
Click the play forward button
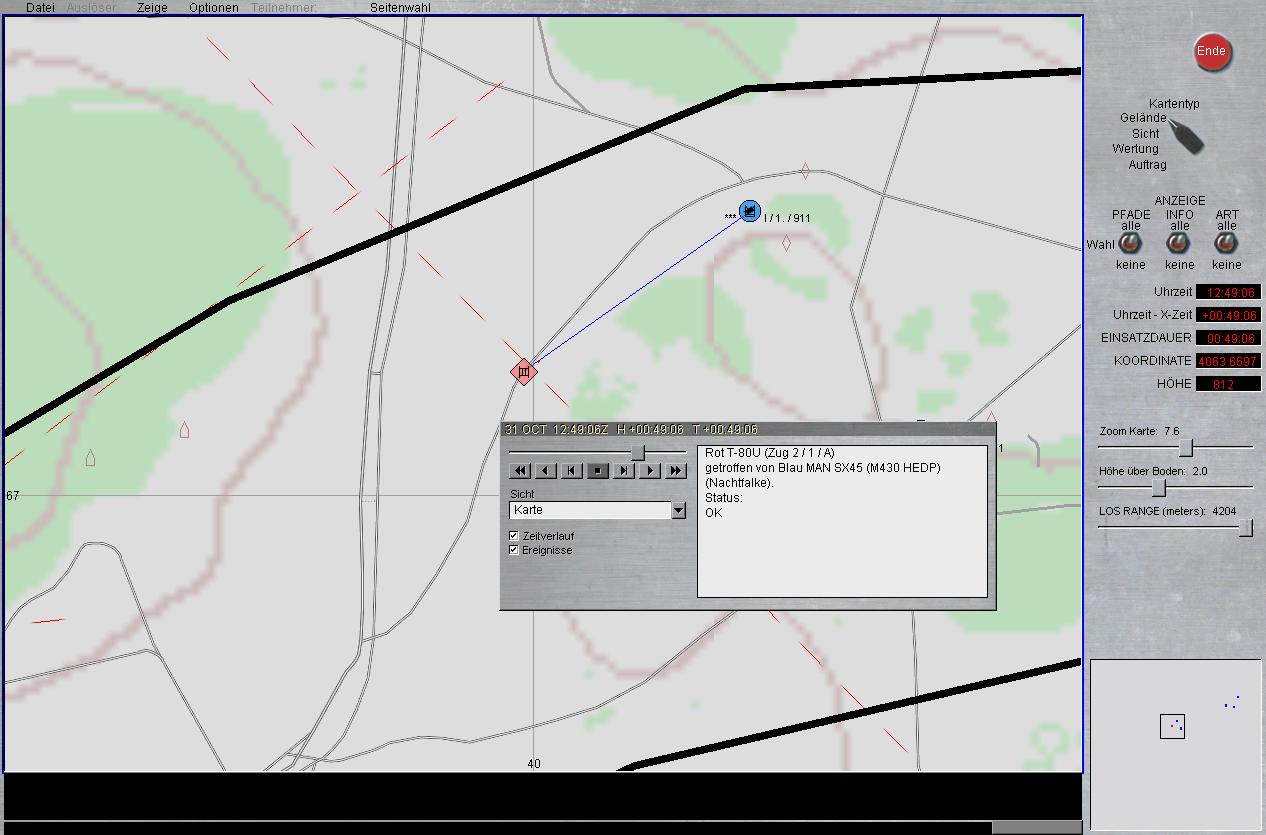pos(650,470)
